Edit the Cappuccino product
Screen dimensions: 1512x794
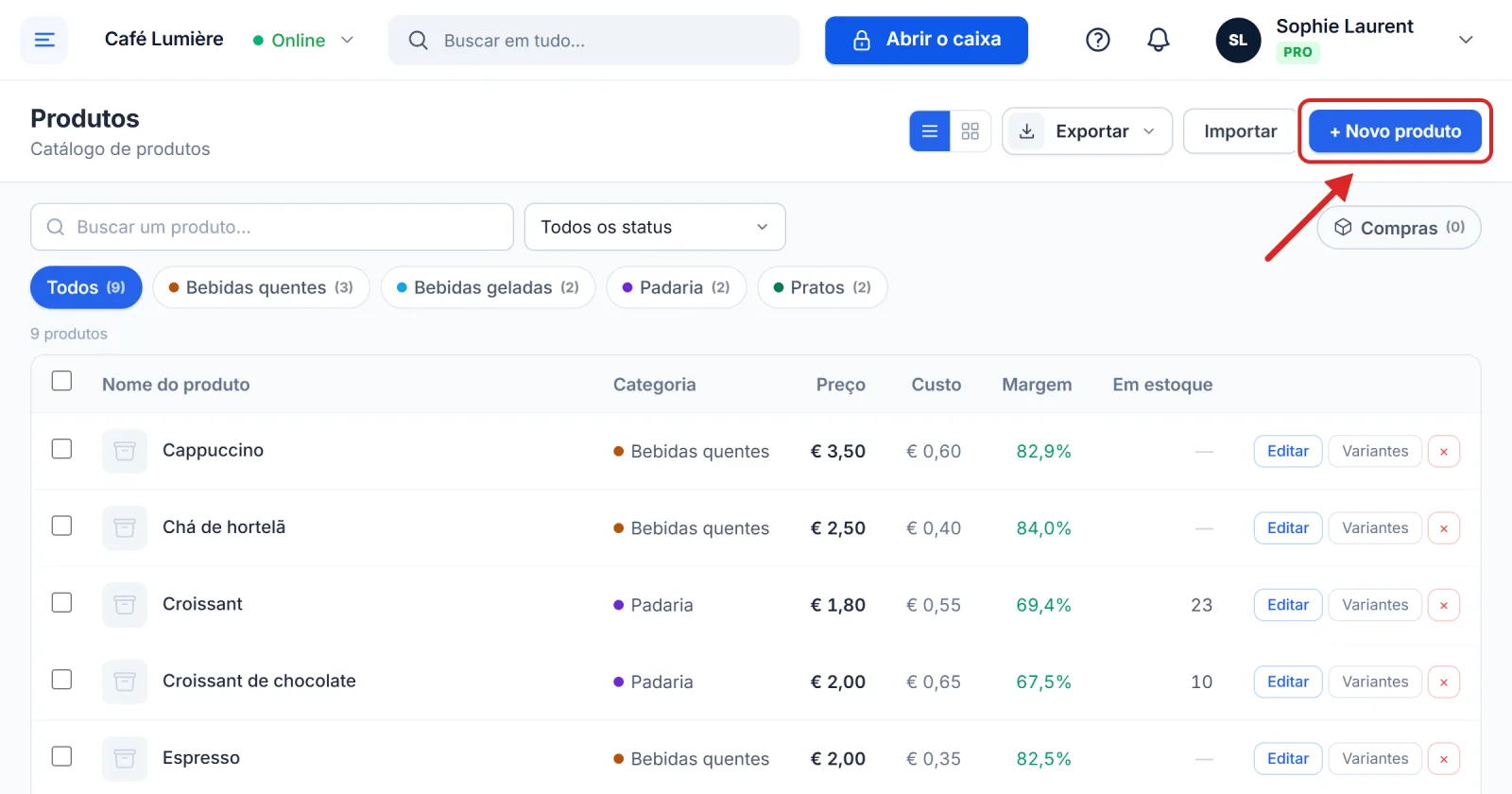[1288, 452]
